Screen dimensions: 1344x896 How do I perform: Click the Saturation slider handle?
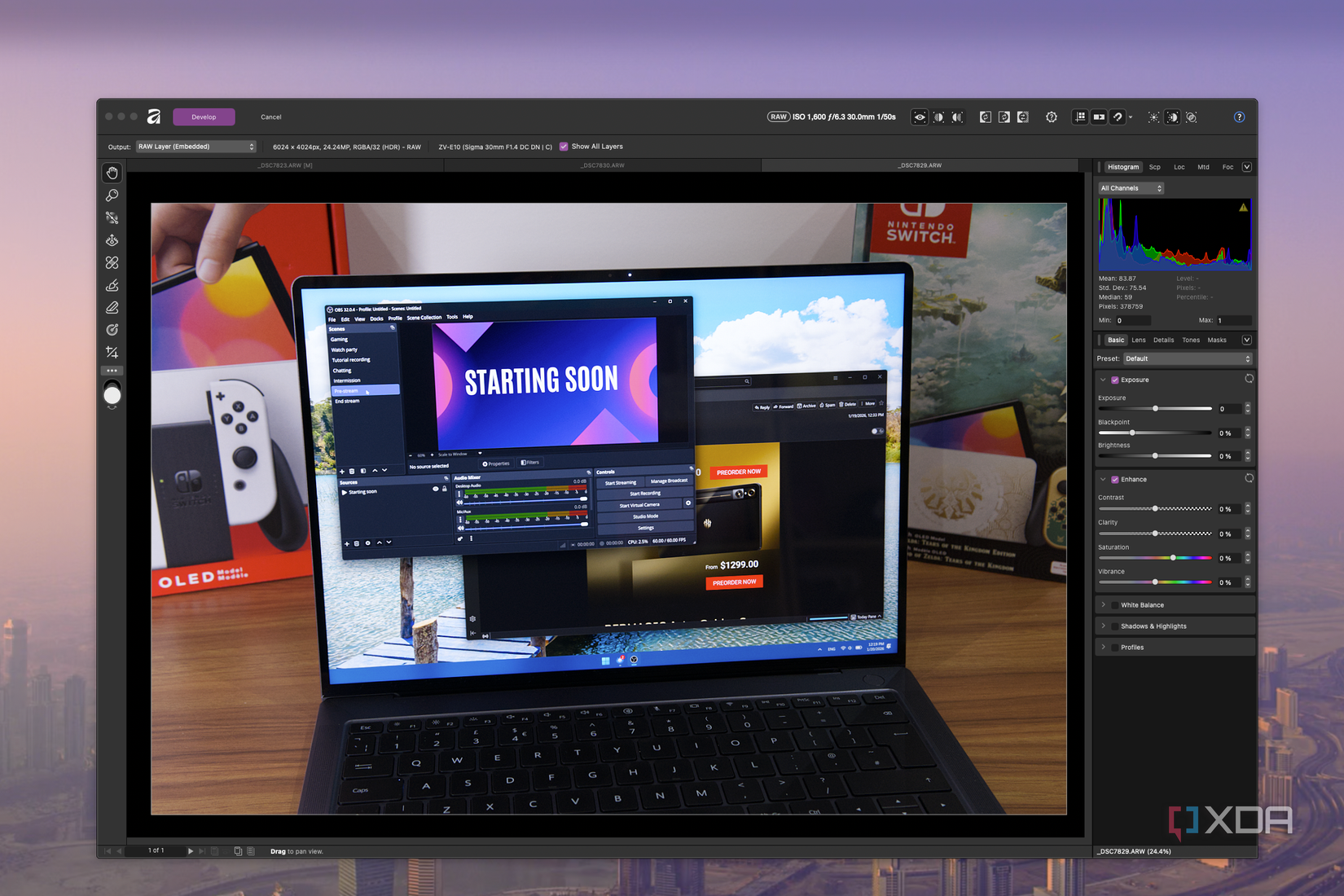pyautogui.click(x=1173, y=558)
